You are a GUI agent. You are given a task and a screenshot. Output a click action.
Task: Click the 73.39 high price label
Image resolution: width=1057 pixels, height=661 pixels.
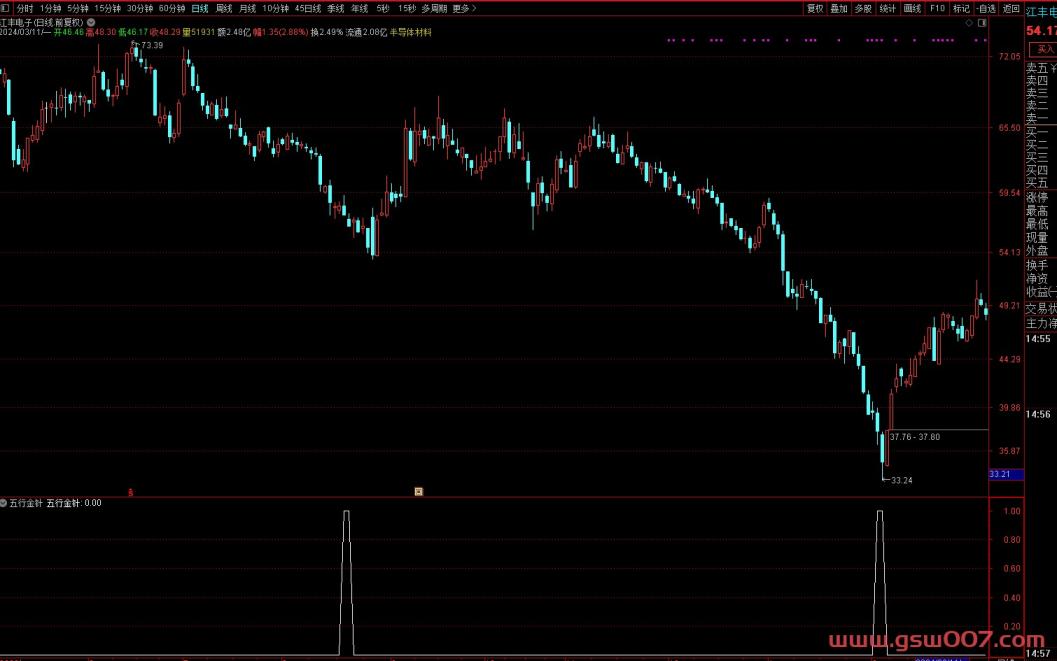(152, 45)
